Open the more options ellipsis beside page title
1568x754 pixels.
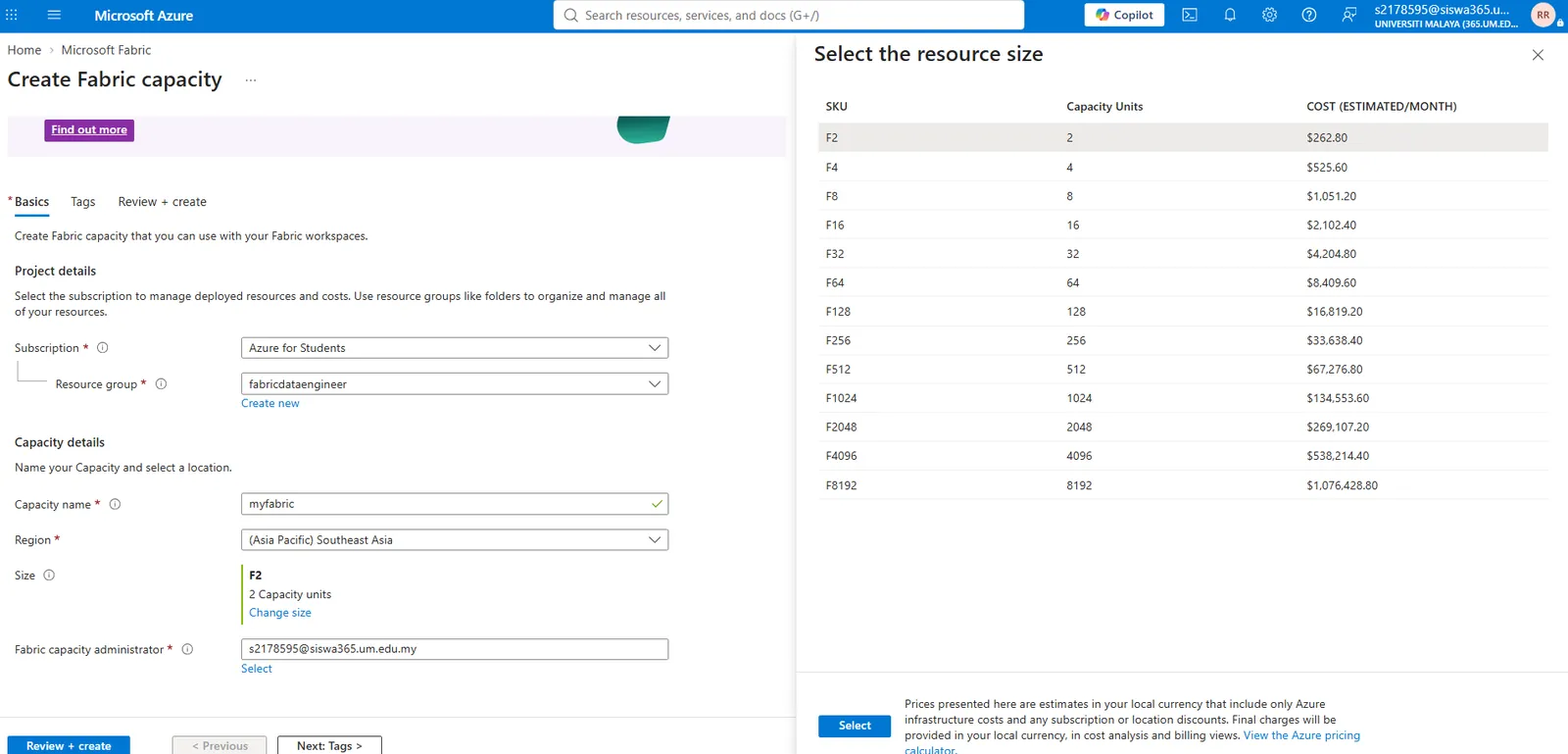click(251, 80)
